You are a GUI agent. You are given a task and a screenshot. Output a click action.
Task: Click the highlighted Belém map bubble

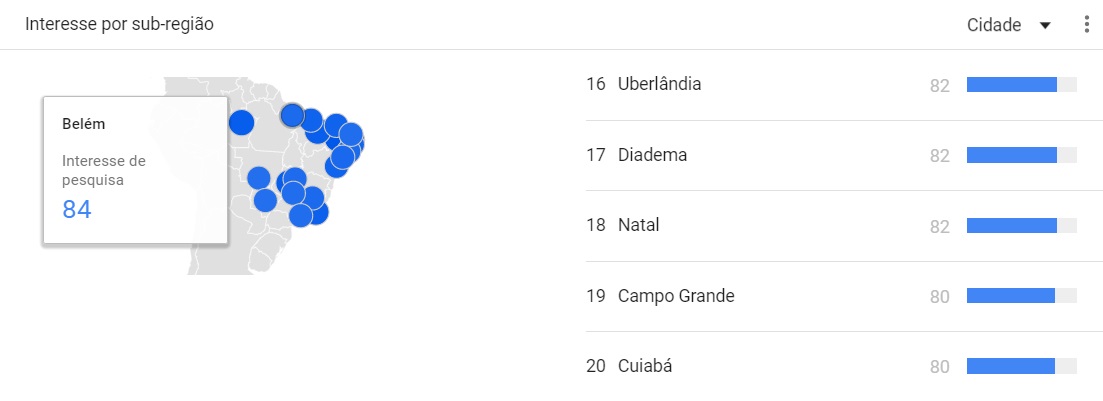coord(292,115)
